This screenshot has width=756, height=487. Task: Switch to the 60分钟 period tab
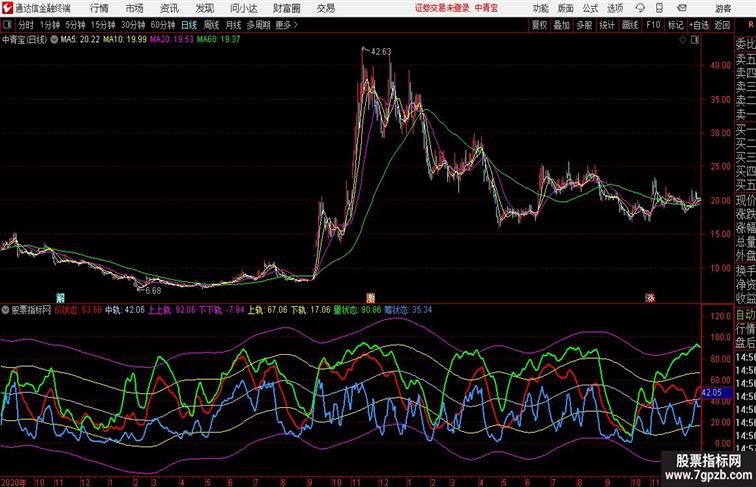(162, 25)
